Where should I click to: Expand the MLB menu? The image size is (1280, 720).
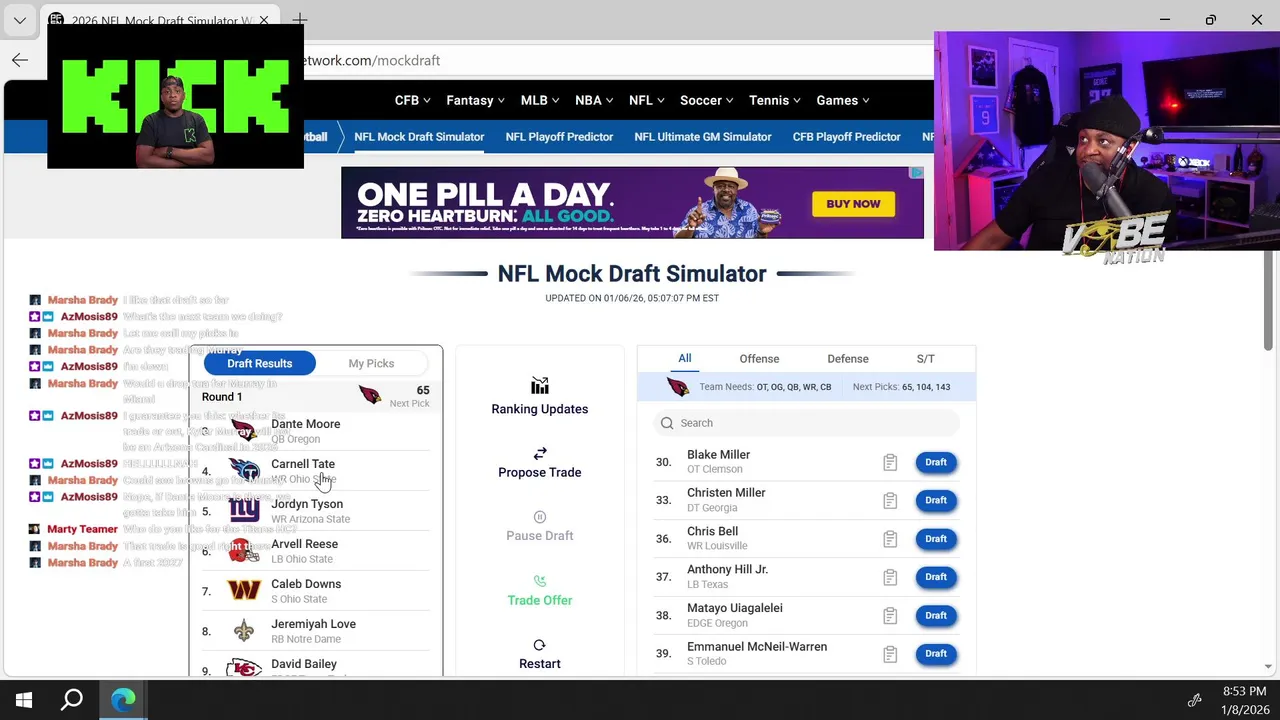pos(540,100)
